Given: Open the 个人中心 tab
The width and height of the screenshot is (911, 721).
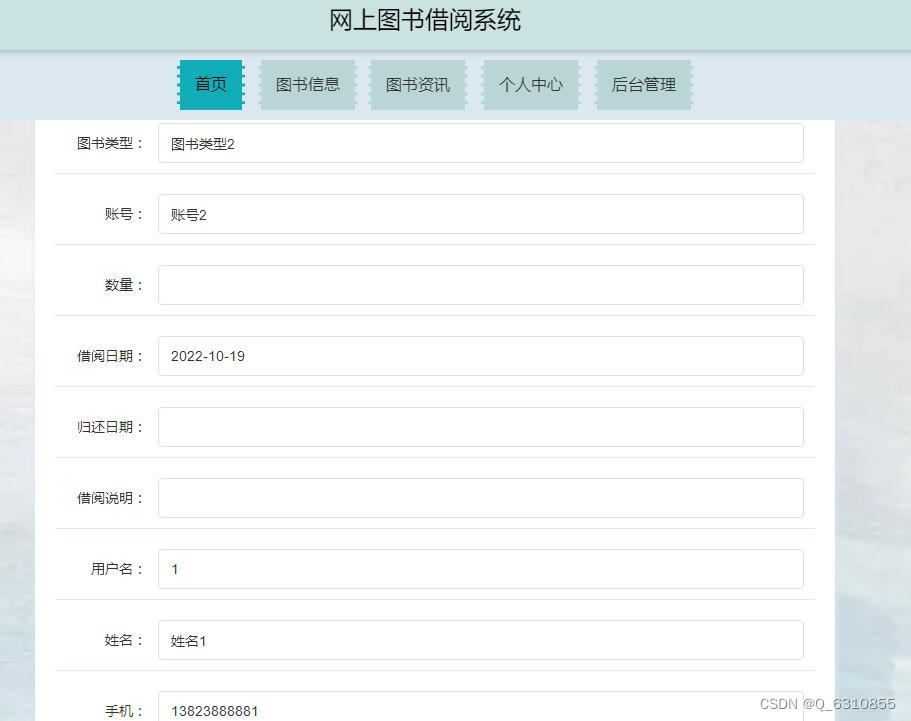Looking at the screenshot, I should pyautogui.click(x=530, y=84).
